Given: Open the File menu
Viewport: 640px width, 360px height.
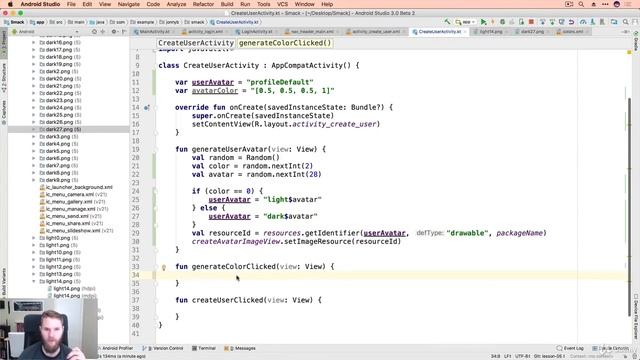Looking at the screenshot, I should 71,4.
